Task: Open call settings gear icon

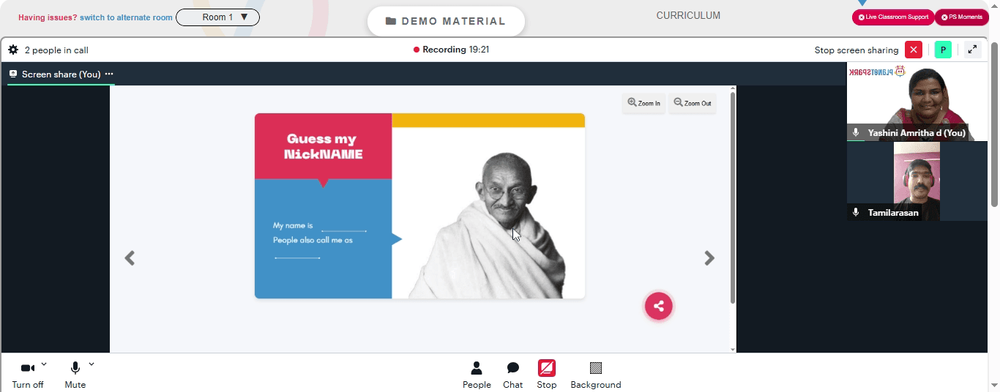Action: click(13, 50)
